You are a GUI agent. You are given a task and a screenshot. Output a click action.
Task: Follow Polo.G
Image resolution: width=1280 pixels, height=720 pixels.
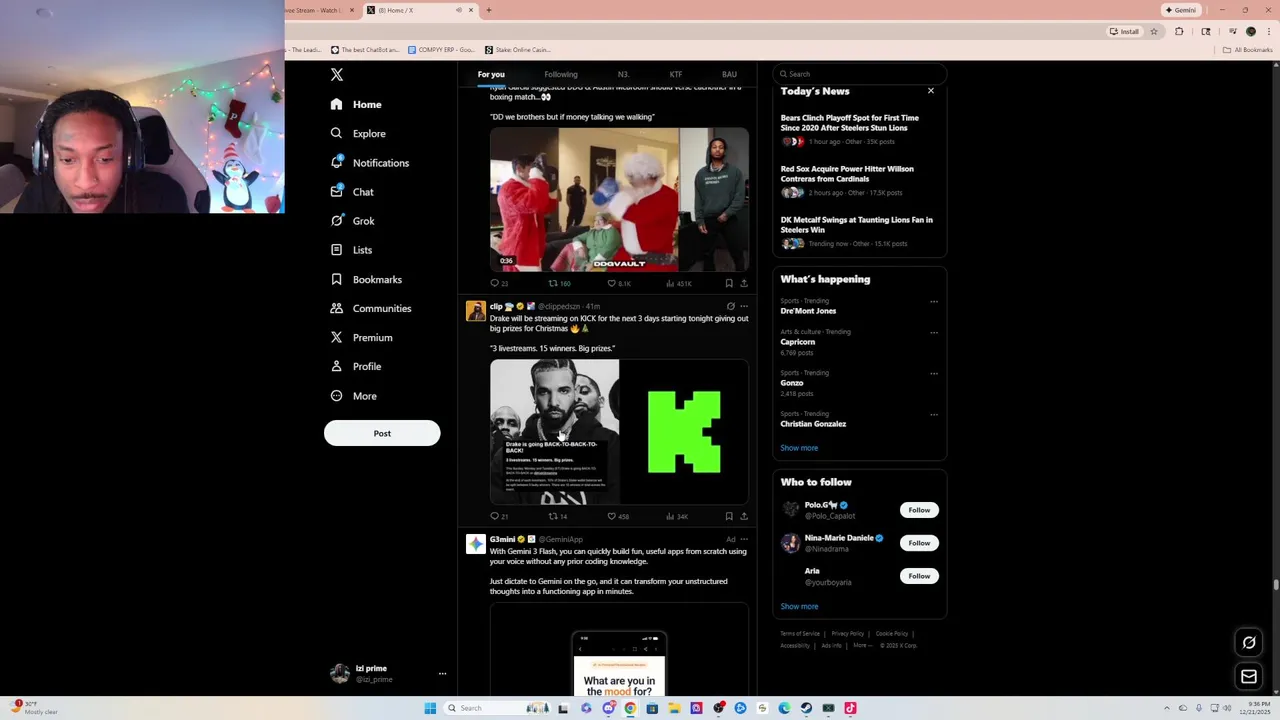919,510
